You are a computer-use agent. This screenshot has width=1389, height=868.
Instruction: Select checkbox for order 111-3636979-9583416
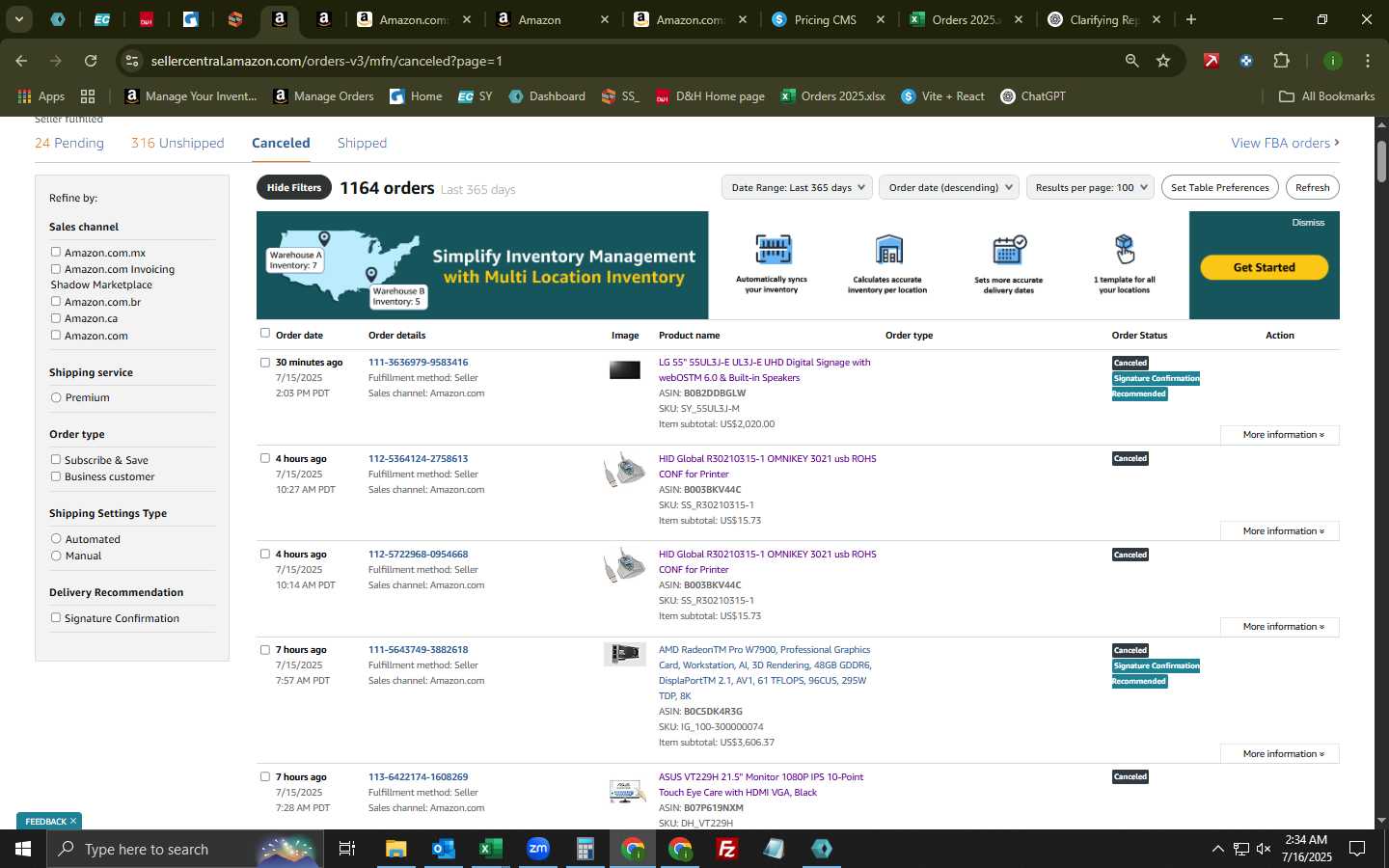pyautogui.click(x=265, y=363)
